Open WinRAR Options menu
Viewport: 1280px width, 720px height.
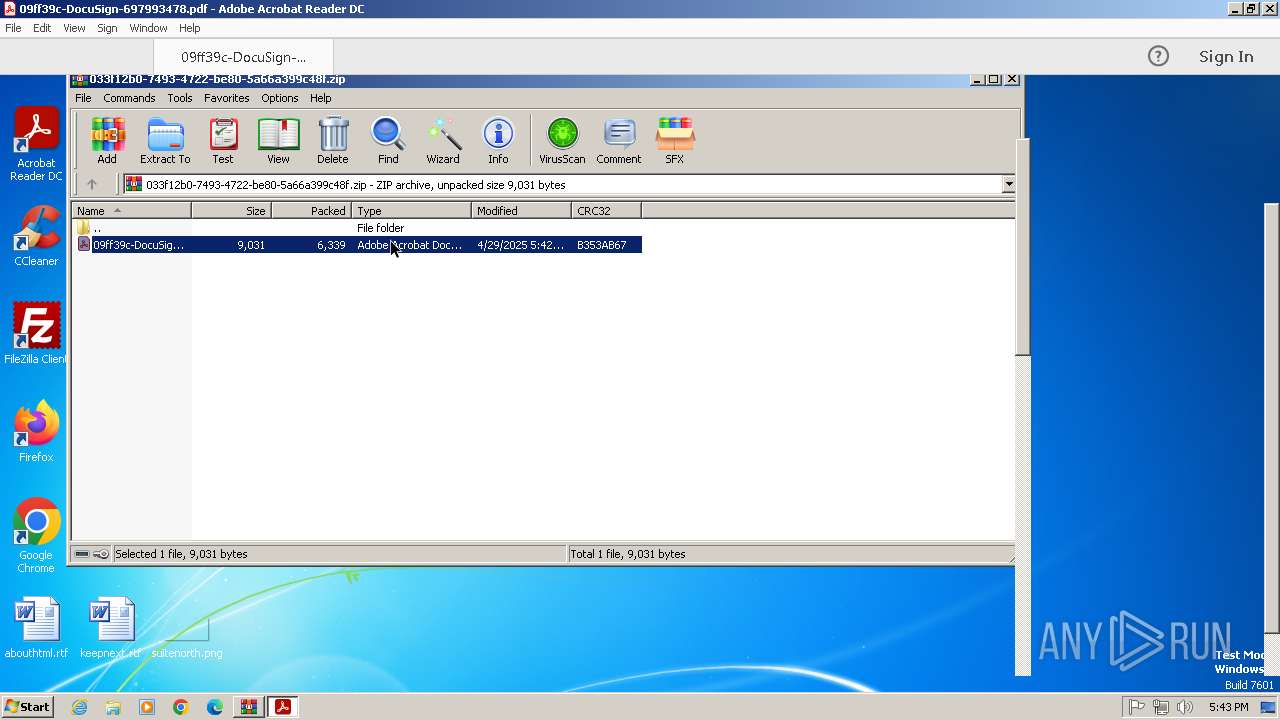click(x=280, y=98)
